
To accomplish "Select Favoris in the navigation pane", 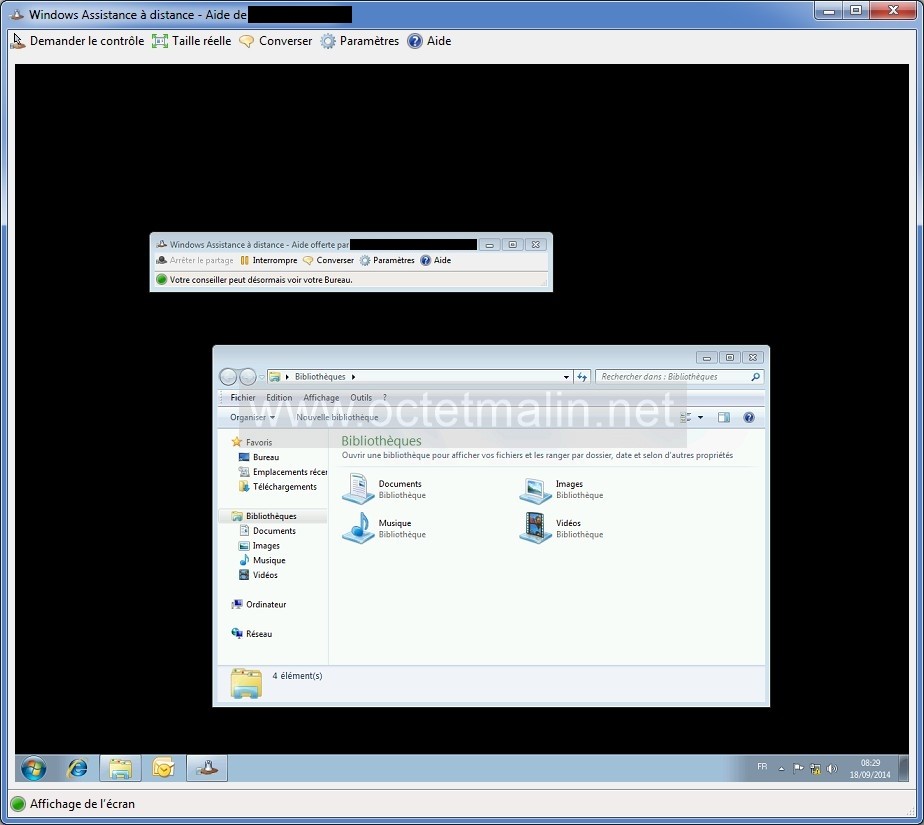I will coord(252,442).
